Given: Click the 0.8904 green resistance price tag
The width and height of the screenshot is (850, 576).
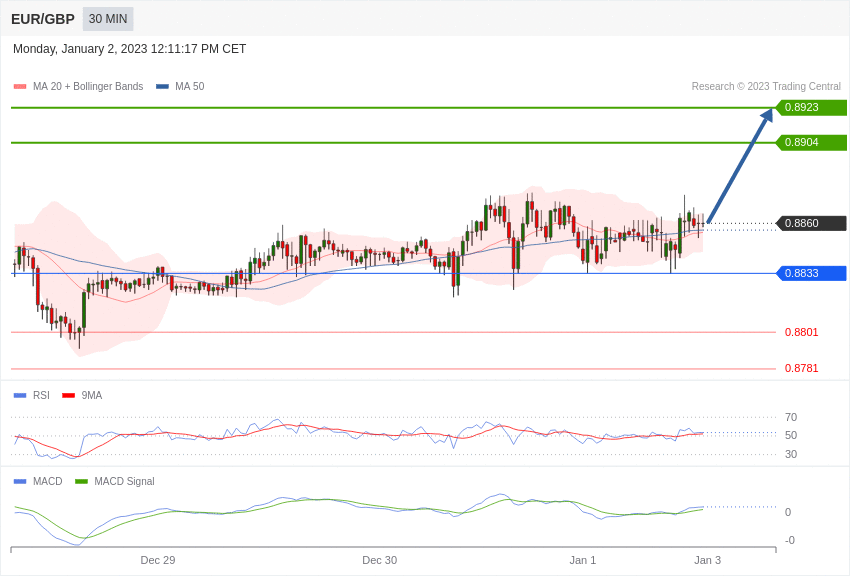Looking at the screenshot, I should point(811,143).
